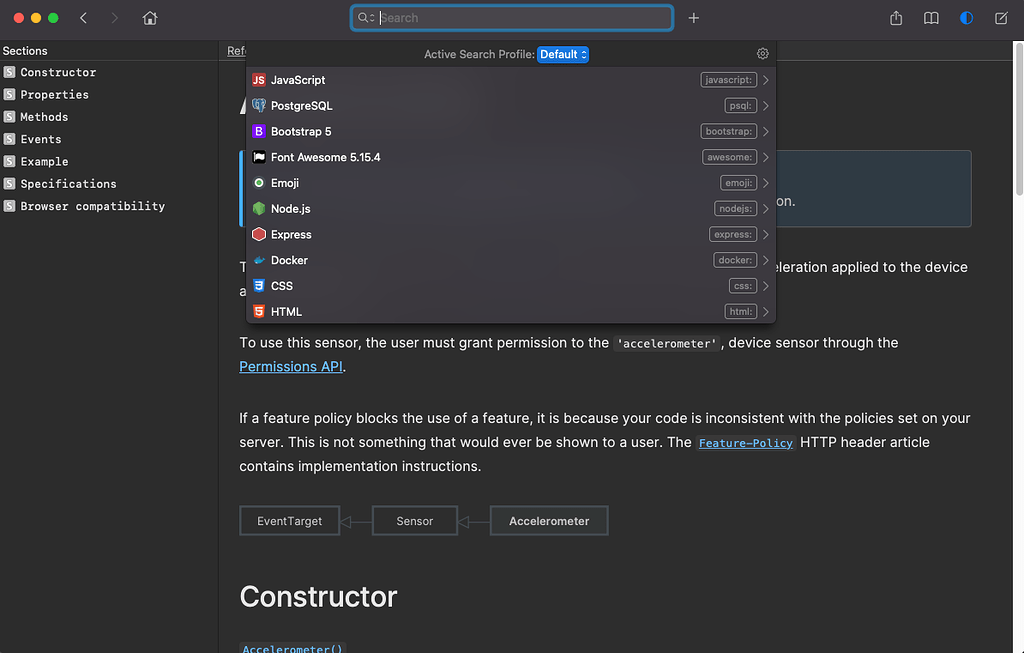Follow the Permissions API link
Viewport: 1024px width, 653px height.
click(290, 366)
